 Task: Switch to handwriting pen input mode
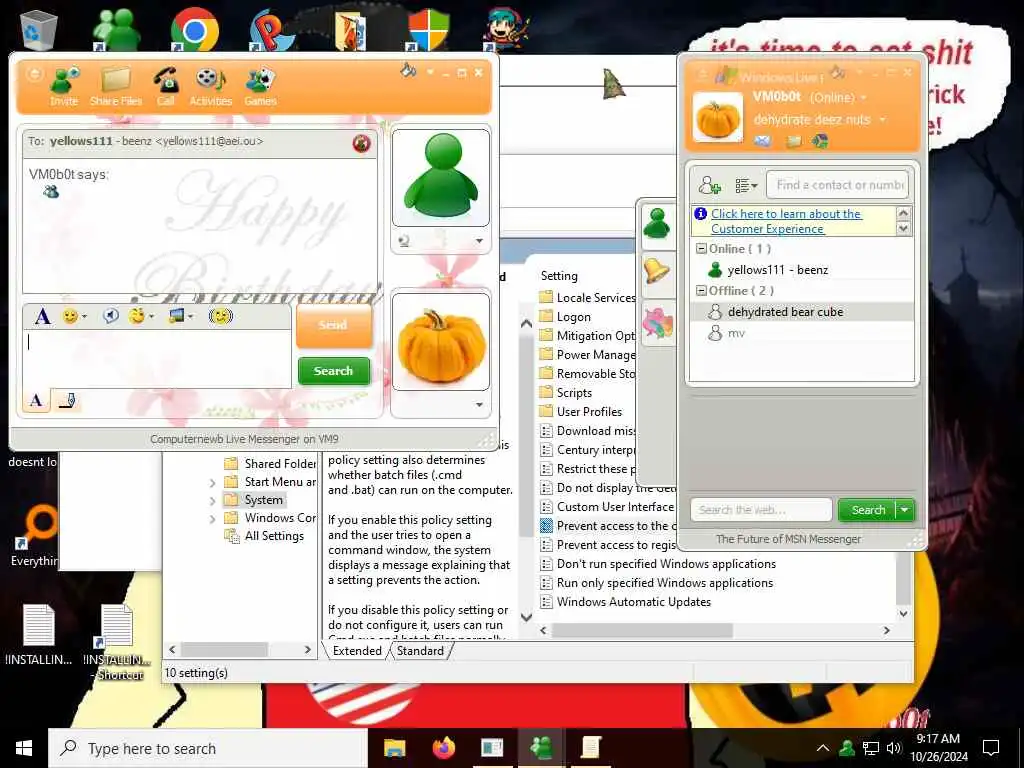[67, 400]
